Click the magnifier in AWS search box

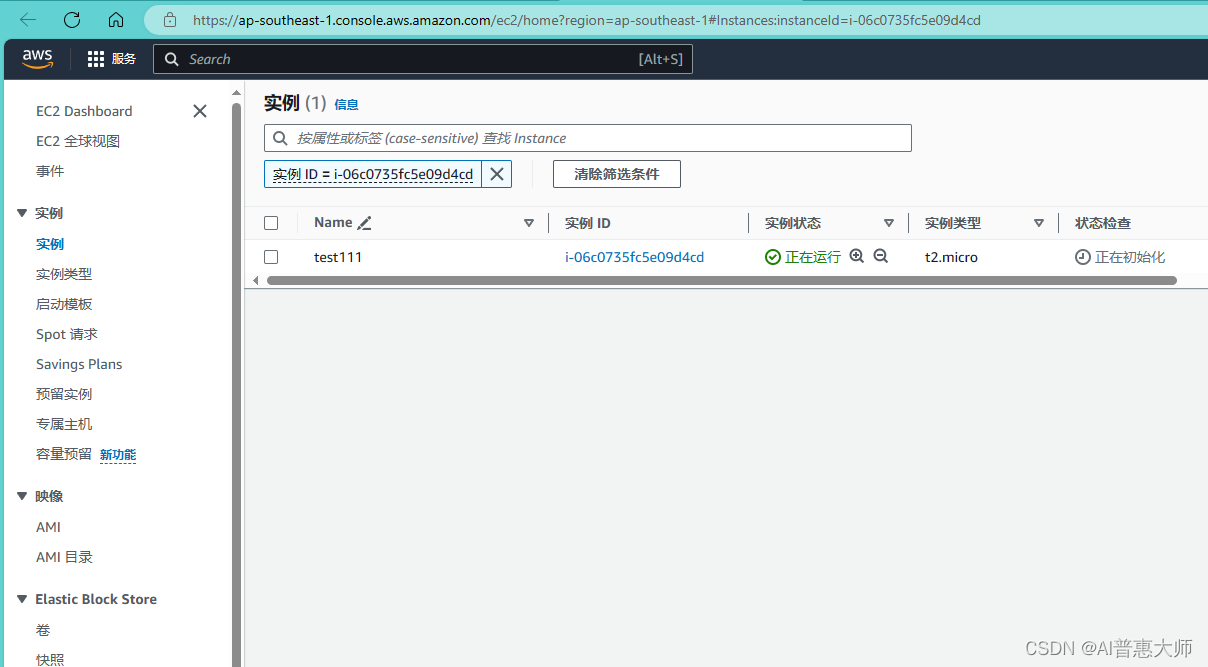tap(172, 59)
